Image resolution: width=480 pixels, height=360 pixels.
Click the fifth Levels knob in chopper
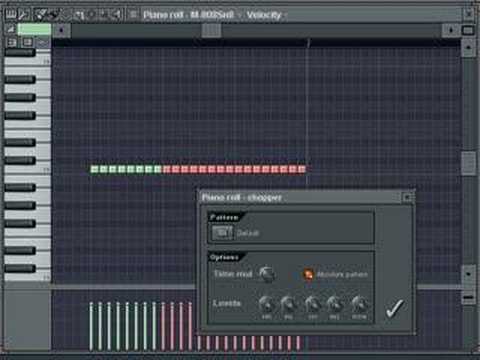point(359,303)
